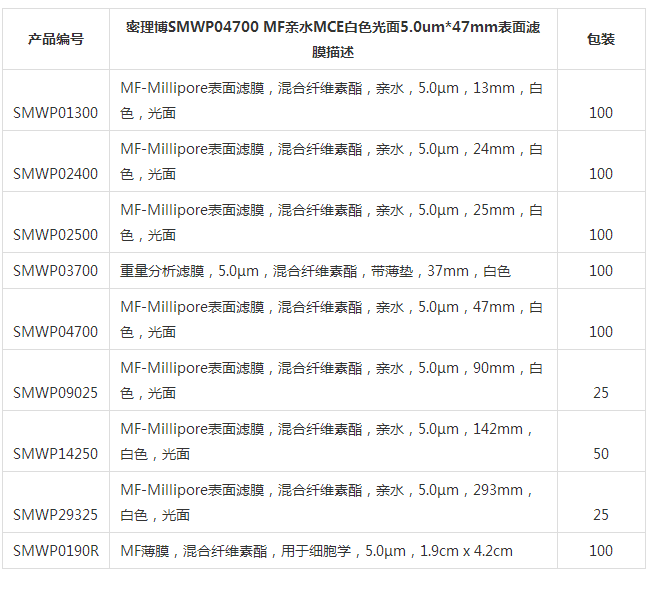
Task: Click the 重量分析滤膜 37mm description
Action: pos(315,271)
